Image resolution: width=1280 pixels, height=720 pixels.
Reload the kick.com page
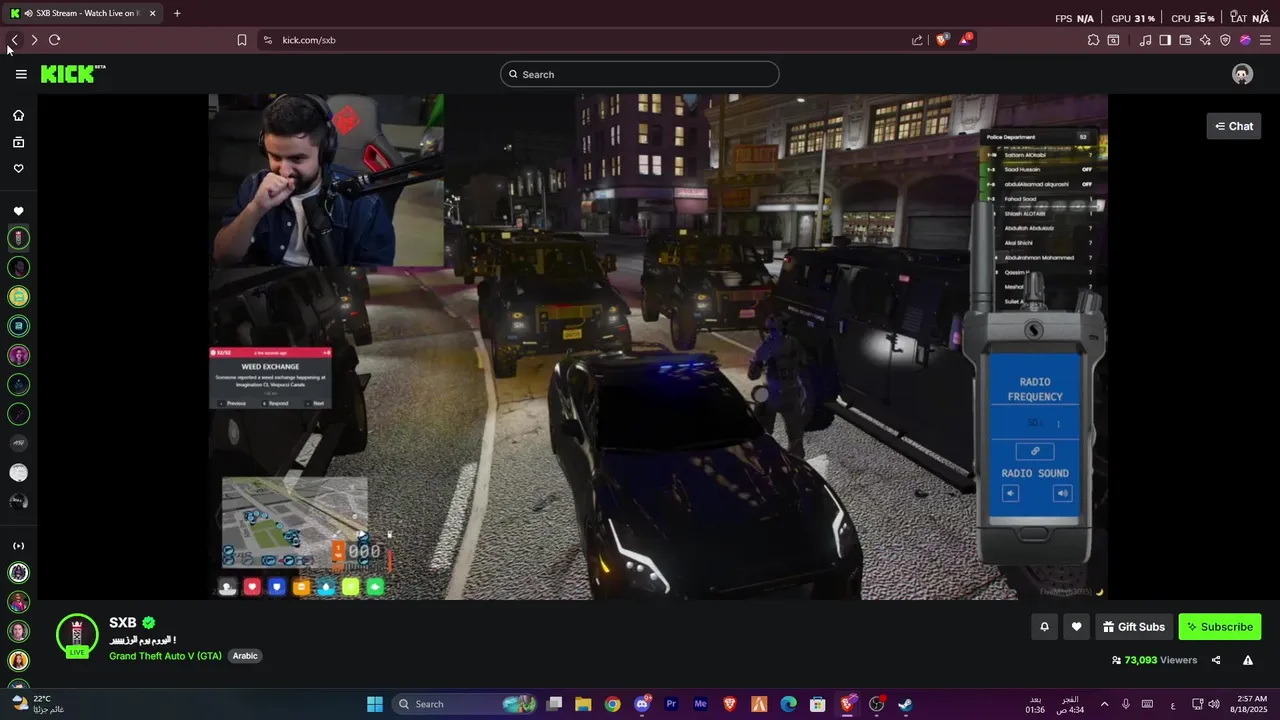click(54, 40)
